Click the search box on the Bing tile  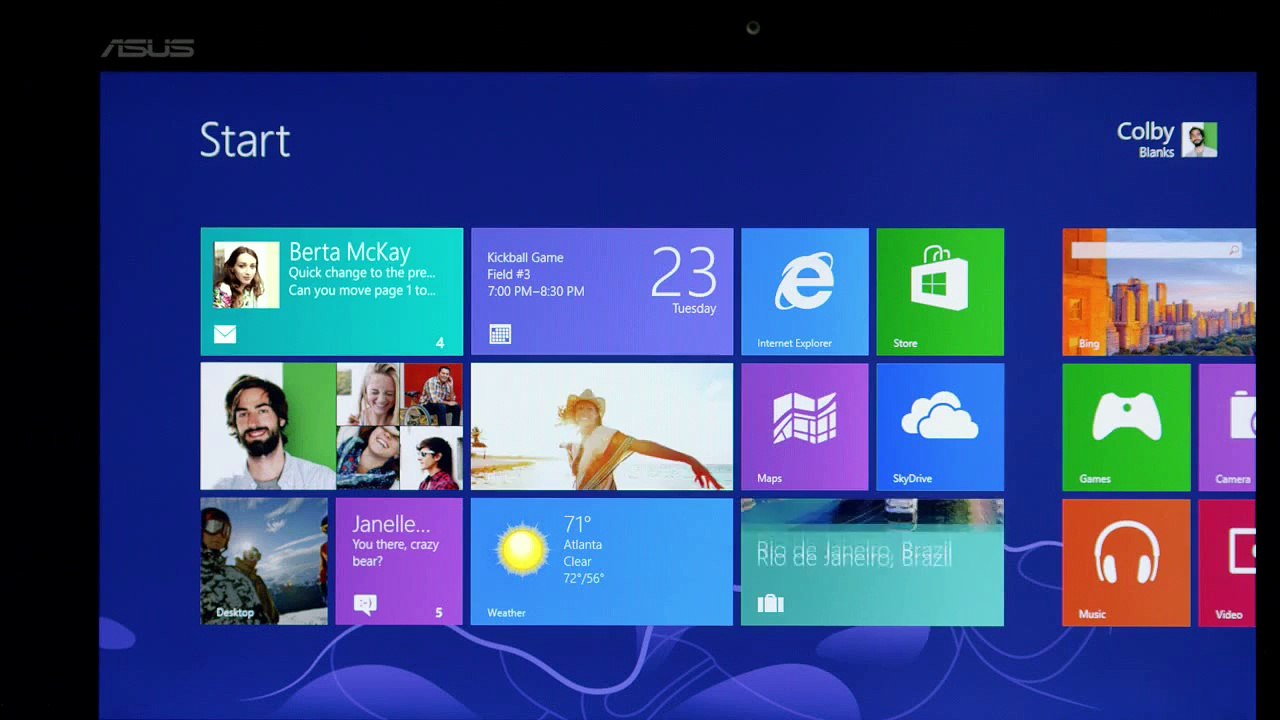(1156, 250)
